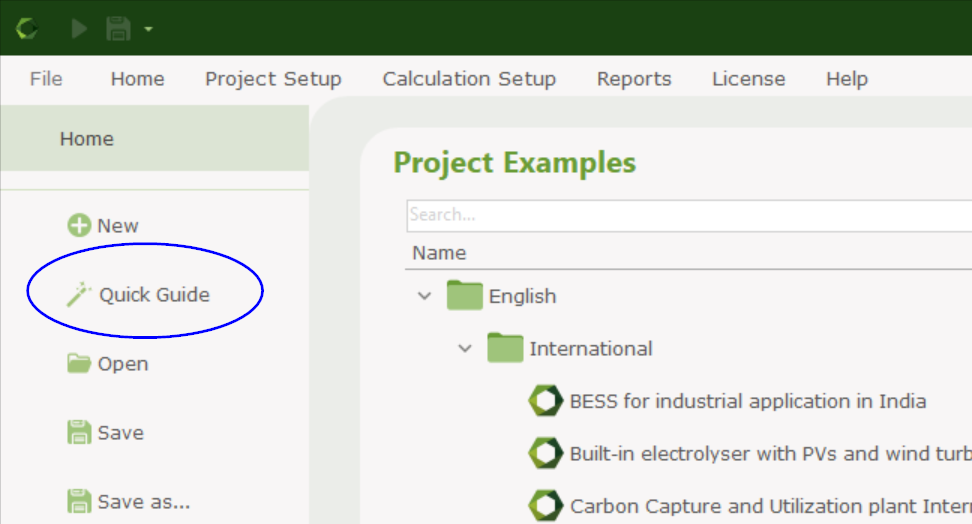Collapse the English folder chevron
This screenshot has height=524, width=972.
click(x=425, y=296)
